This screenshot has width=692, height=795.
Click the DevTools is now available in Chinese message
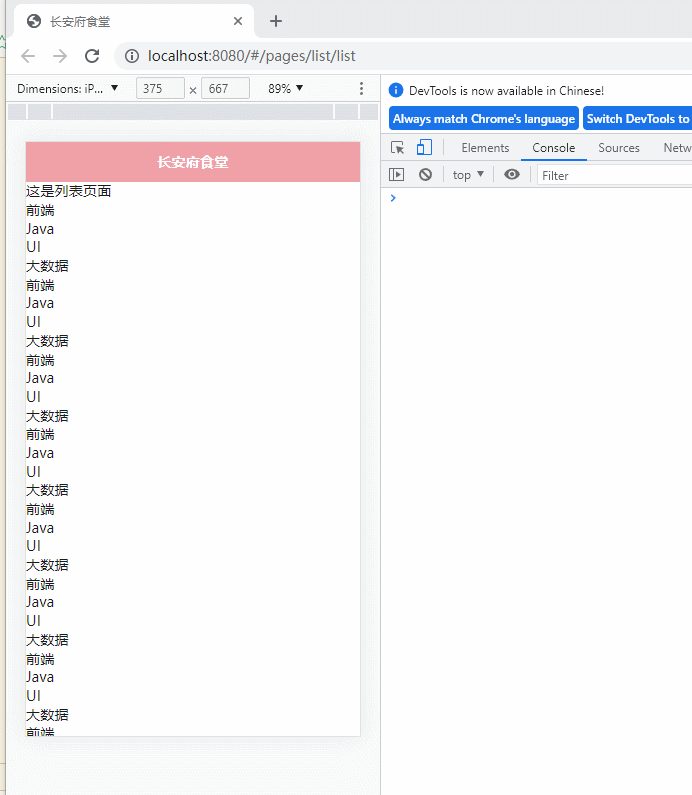click(506, 91)
